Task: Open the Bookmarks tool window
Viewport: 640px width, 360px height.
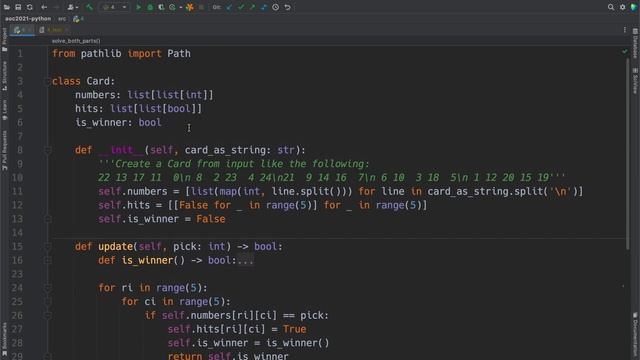Action: tap(4, 338)
